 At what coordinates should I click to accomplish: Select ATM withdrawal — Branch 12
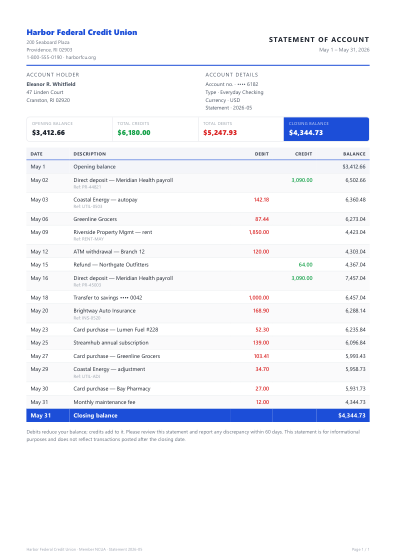click(x=109, y=252)
